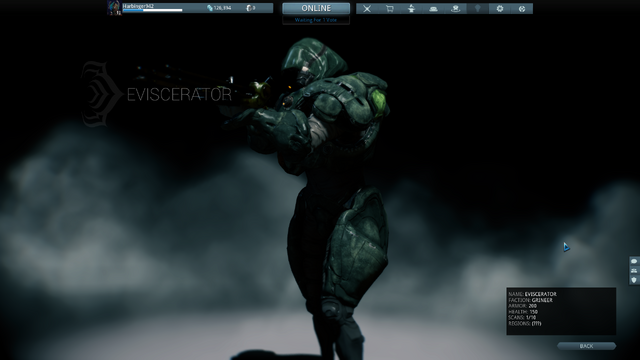Click the credits currency icon showing 126,394
Image resolution: width=640 pixels, height=360 pixels.
tap(210, 8)
